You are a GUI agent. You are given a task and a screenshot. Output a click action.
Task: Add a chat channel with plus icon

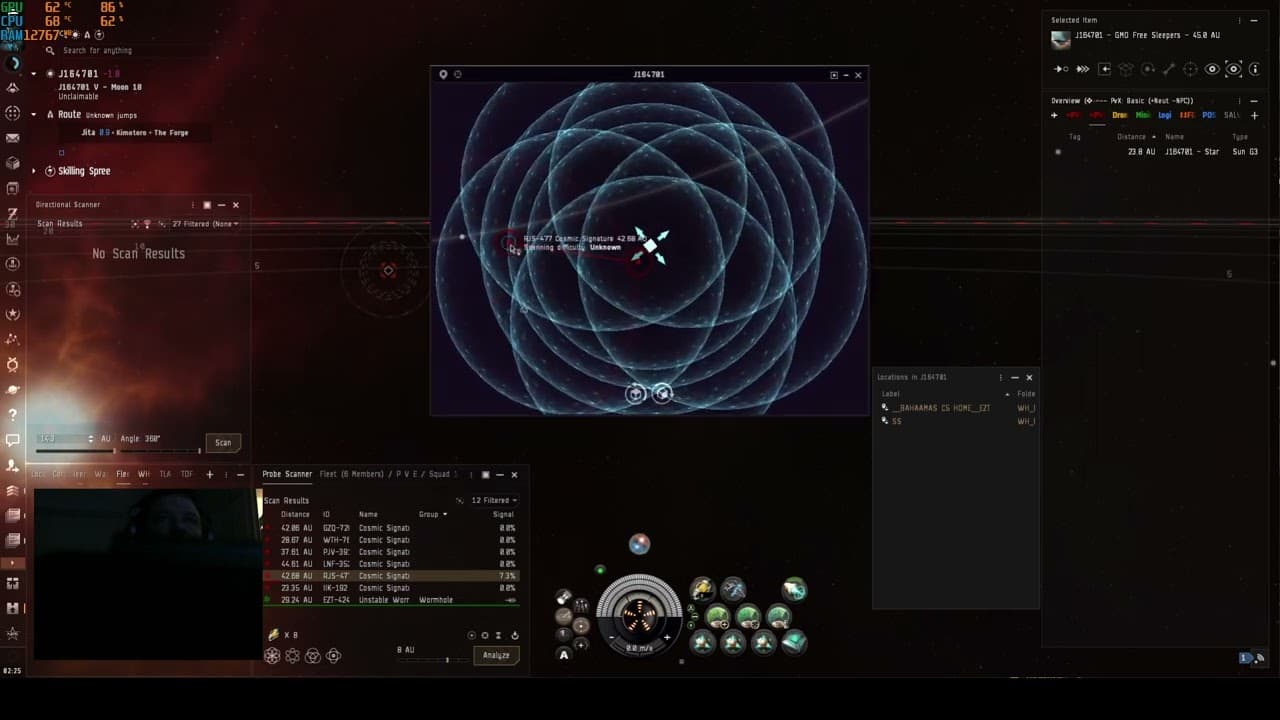coord(209,474)
